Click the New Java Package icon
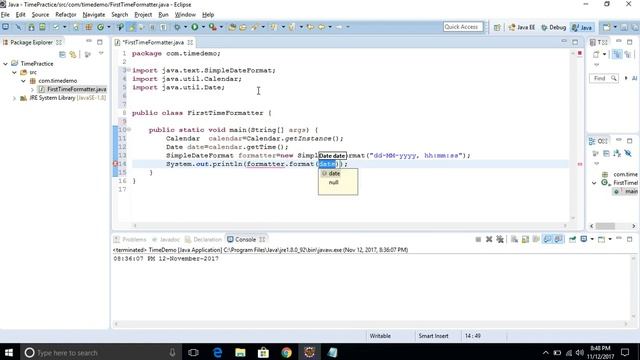The width and height of the screenshot is (640, 360). 89,27
